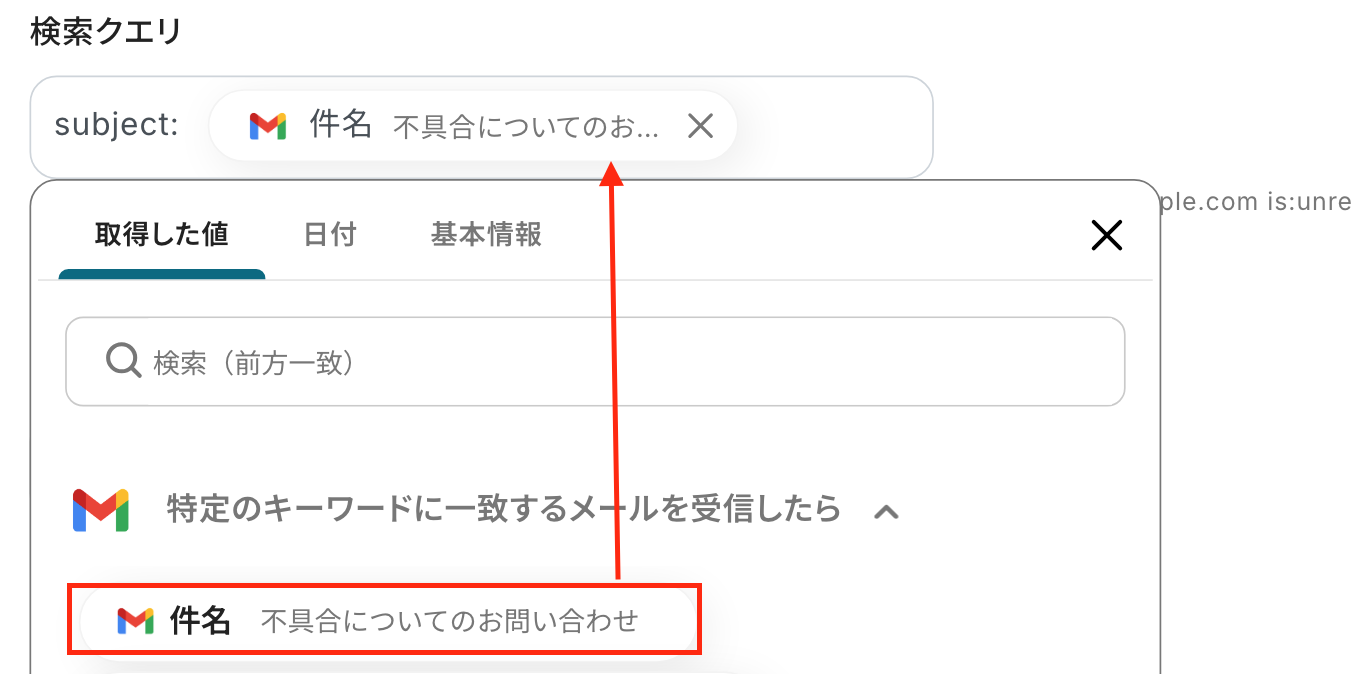Click the 件名 label inside the query chip
The height and width of the screenshot is (674, 1354).
[341, 126]
